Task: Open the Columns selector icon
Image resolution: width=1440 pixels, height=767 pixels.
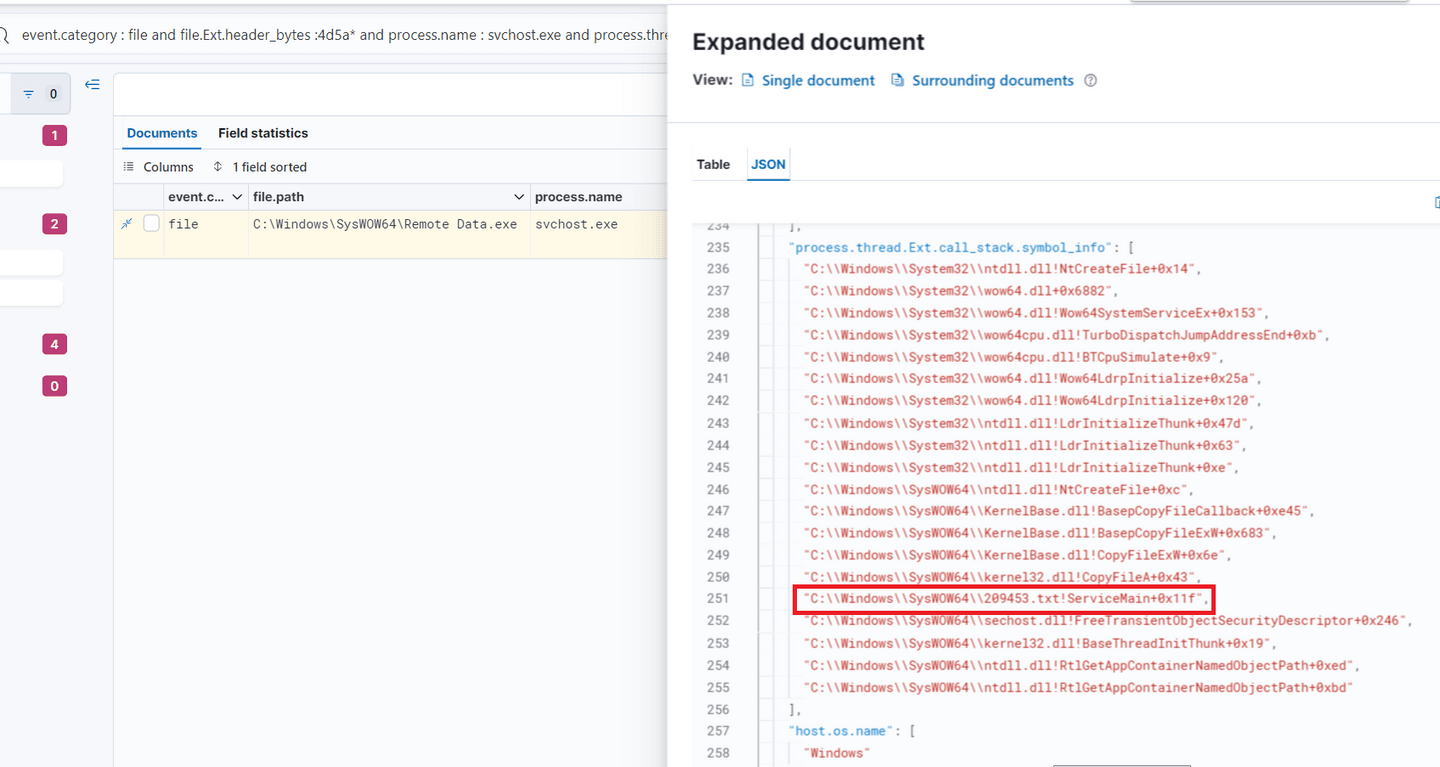Action: point(130,166)
